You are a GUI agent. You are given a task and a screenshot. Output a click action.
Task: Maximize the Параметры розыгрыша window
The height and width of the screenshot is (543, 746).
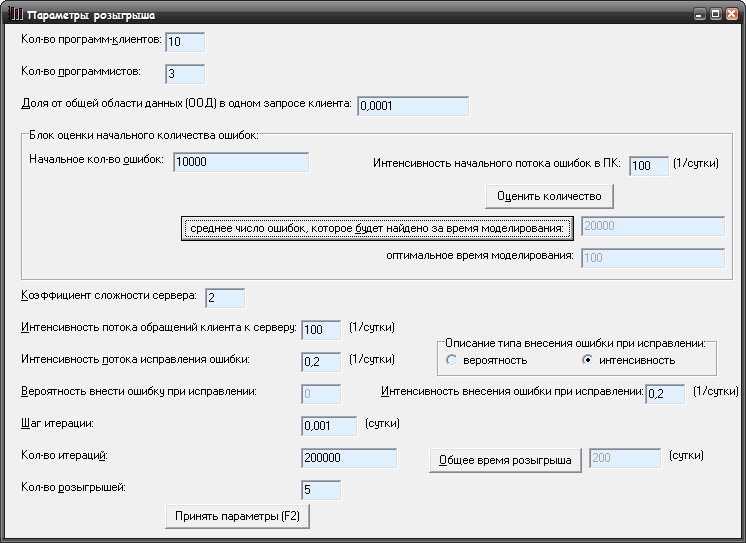pyautogui.click(x=715, y=14)
